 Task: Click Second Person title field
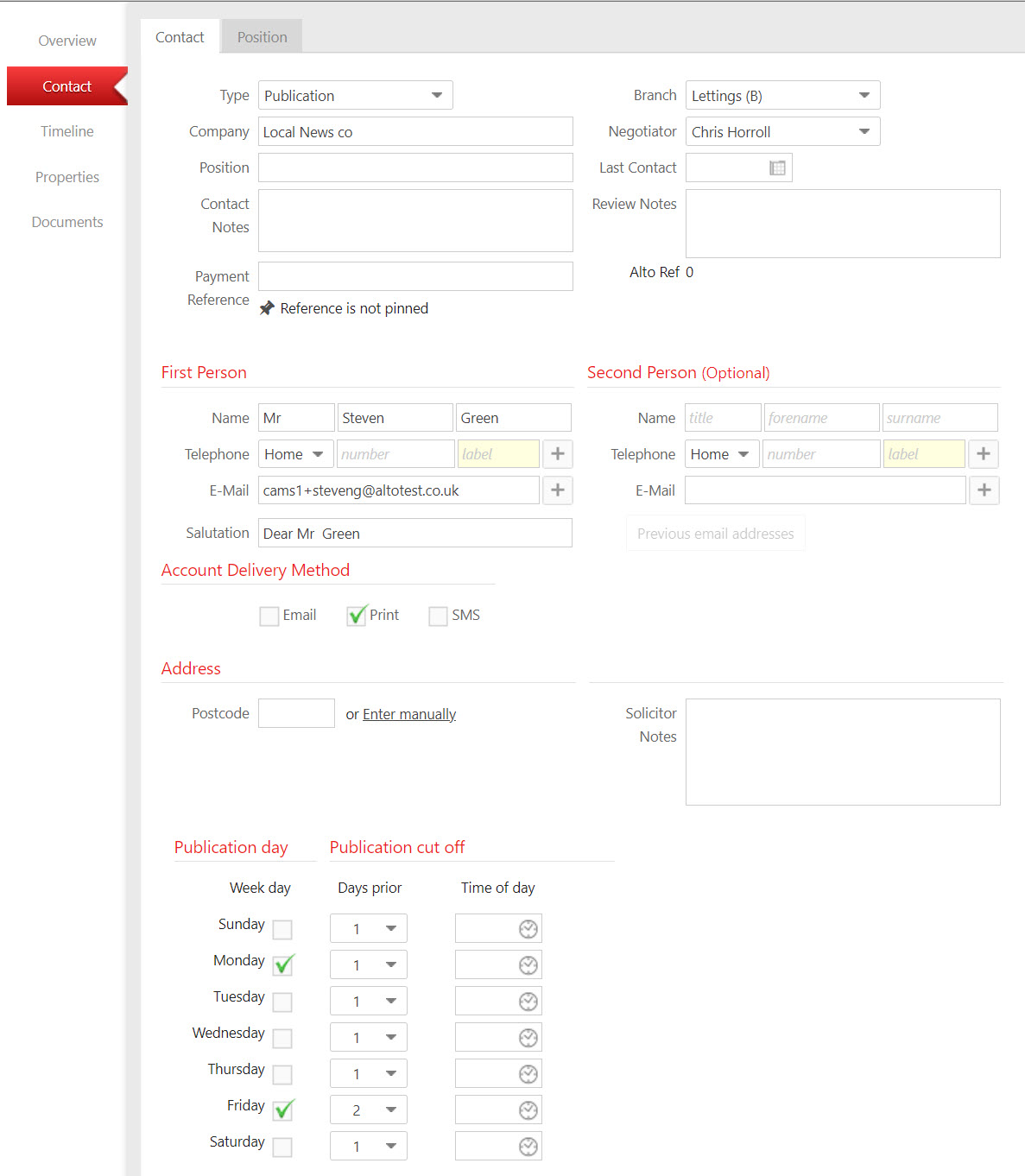(x=723, y=418)
